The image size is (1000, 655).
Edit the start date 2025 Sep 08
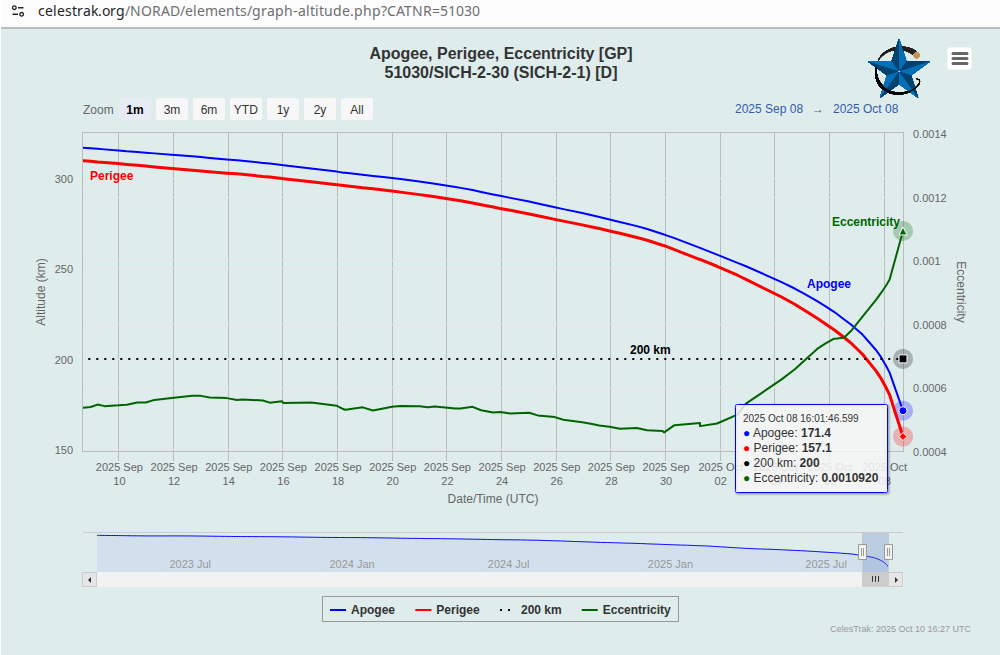(x=768, y=109)
